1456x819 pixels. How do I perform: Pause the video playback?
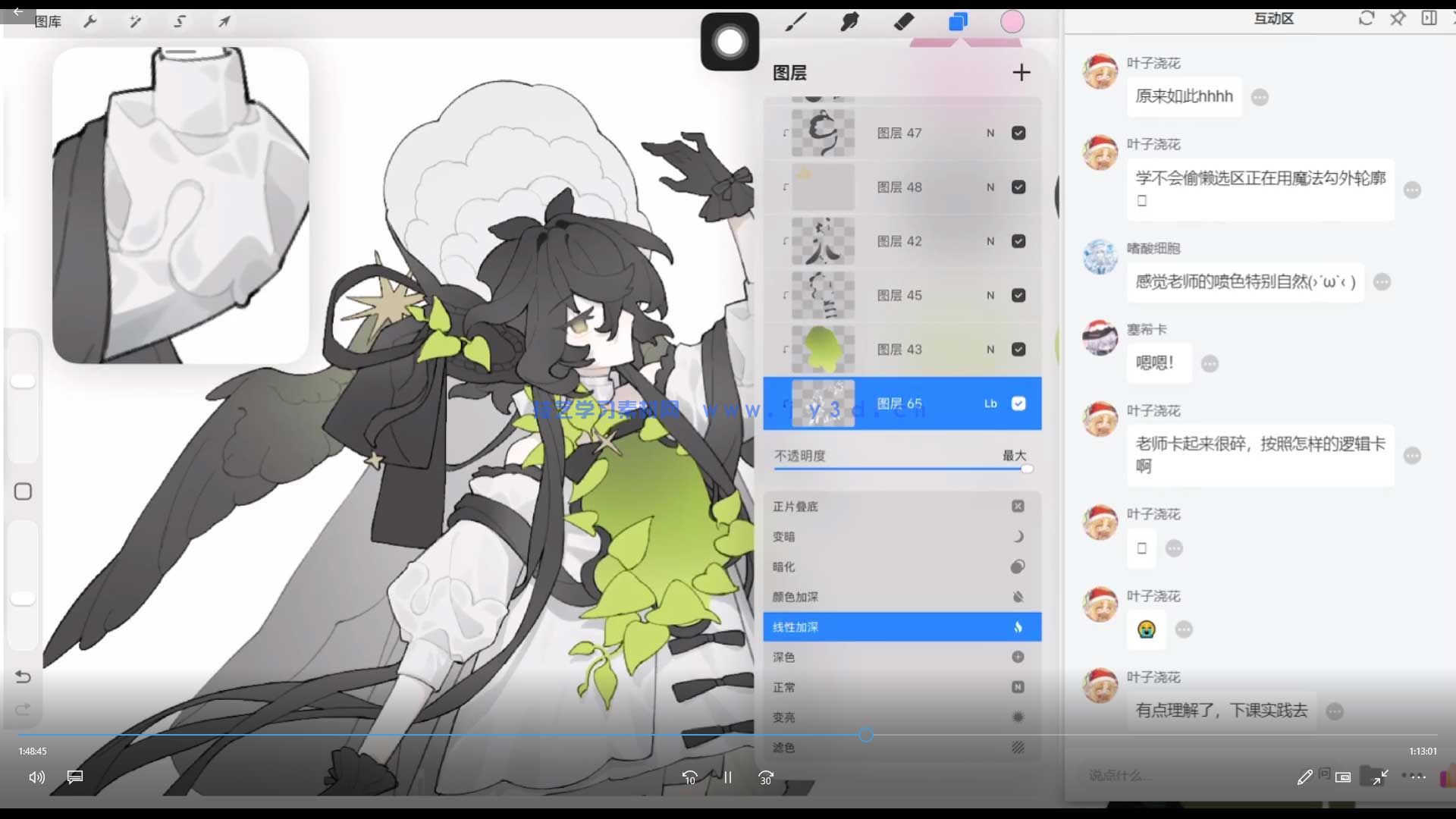click(x=728, y=777)
